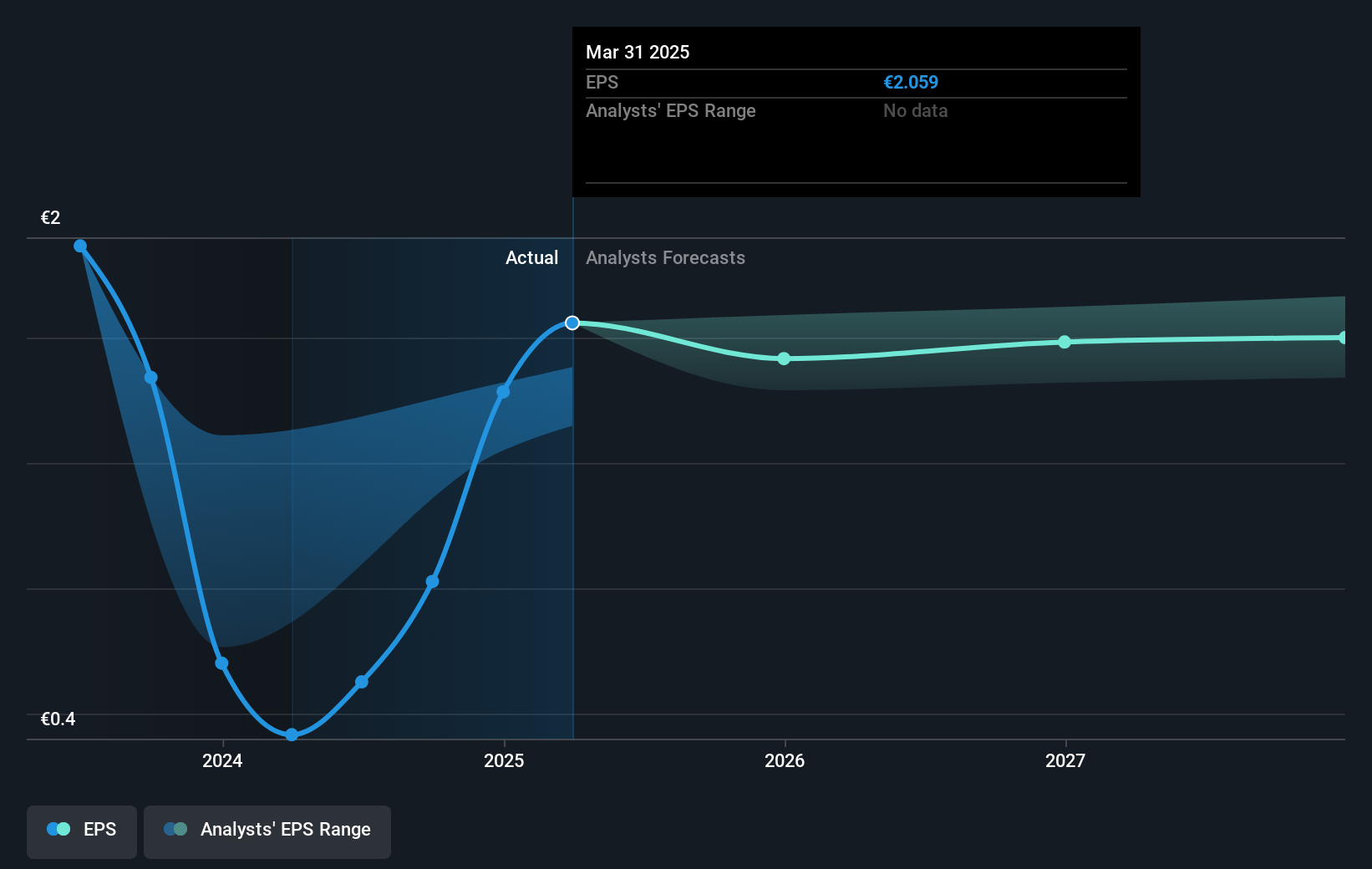Click the 2027 x-axis label
1372x869 pixels.
pyautogui.click(x=1065, y=760)
